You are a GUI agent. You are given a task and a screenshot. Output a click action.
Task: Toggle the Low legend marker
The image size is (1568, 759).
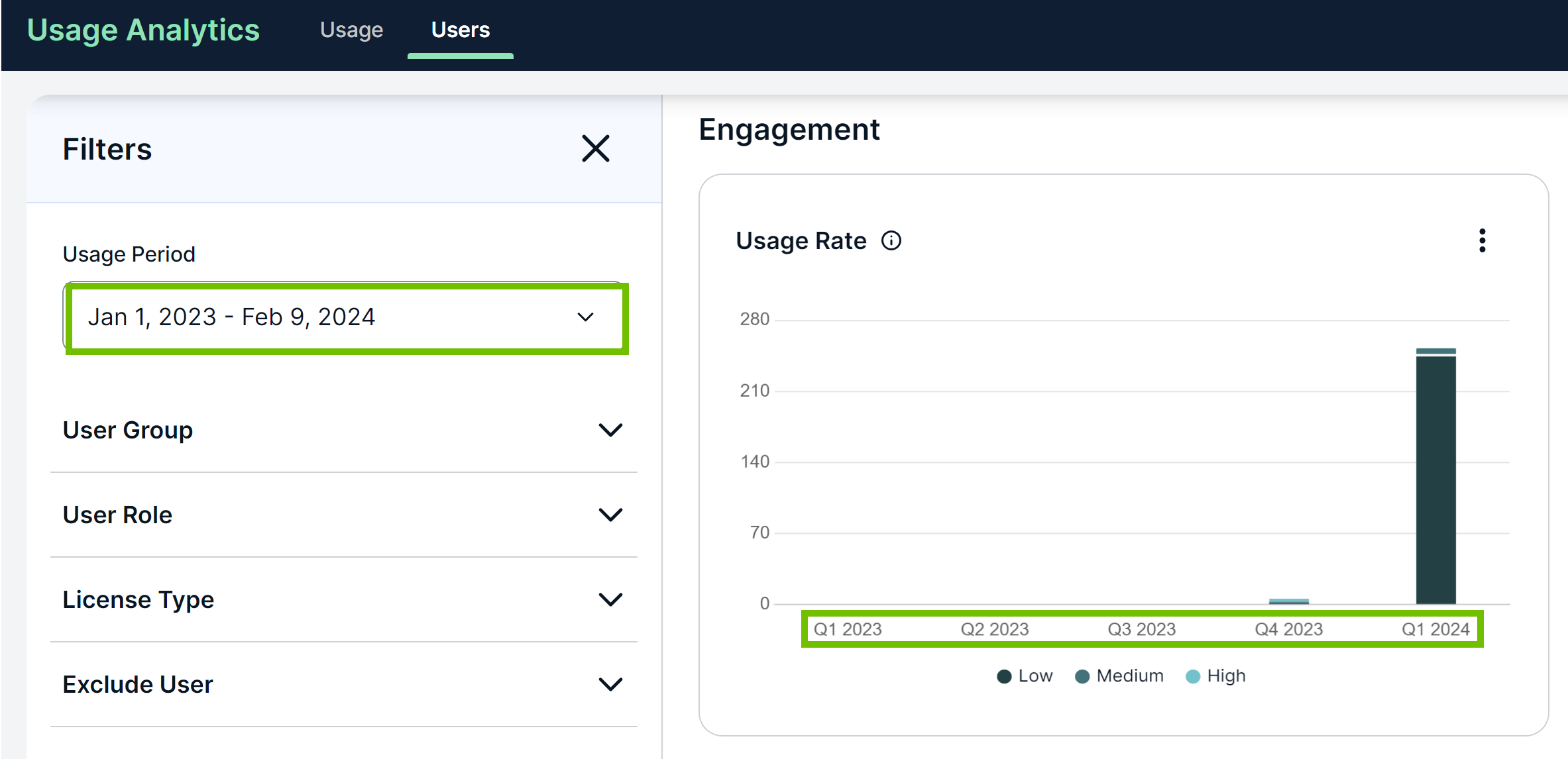pyautogui.click(x=1004, y=676)
